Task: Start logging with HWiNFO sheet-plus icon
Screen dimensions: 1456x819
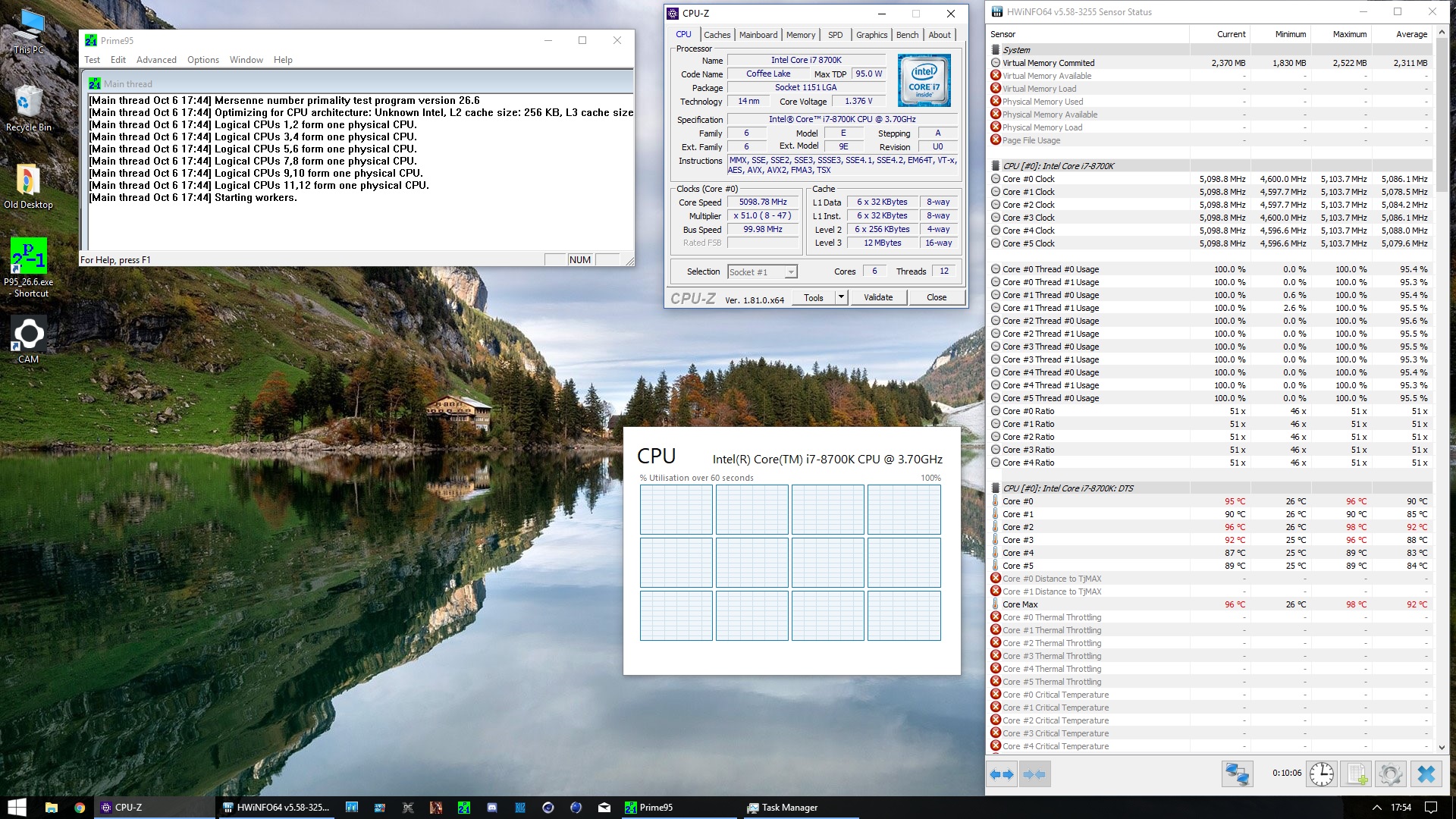Action: (x=1357, y=774)
